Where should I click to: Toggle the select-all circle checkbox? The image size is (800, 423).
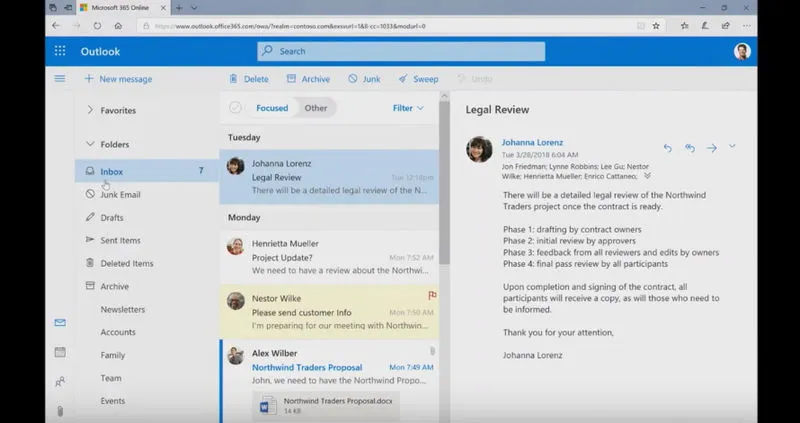(235, 108)
